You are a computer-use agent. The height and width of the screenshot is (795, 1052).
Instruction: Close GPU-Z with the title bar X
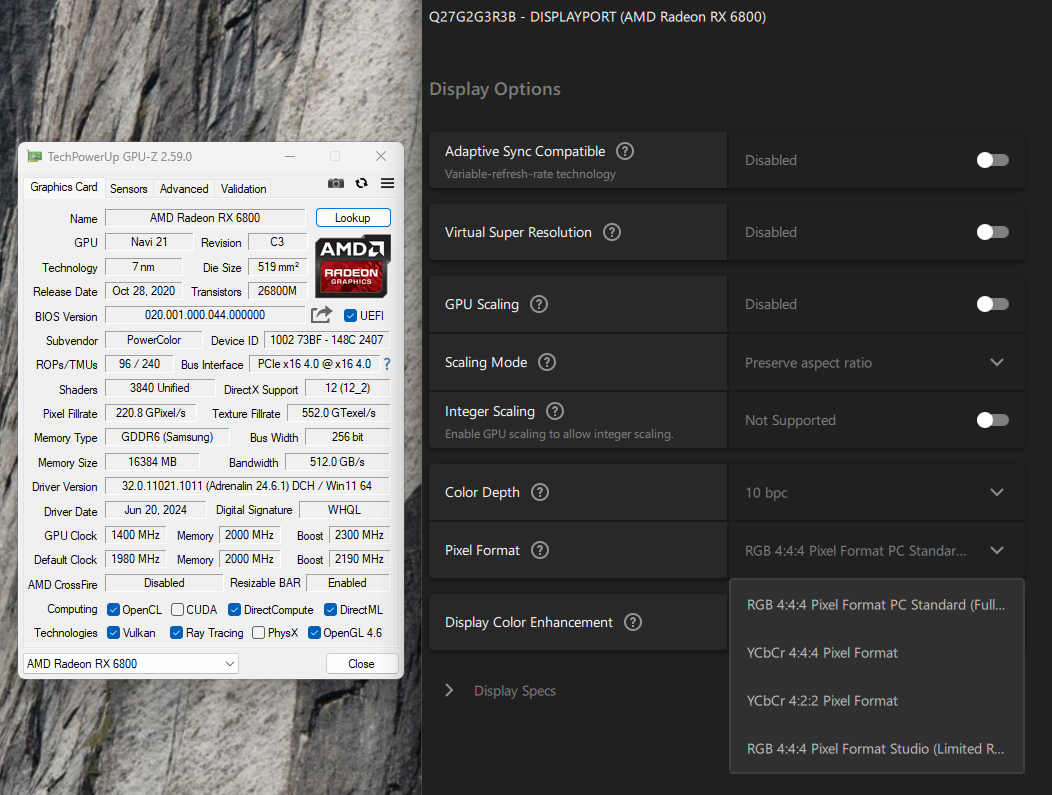(x=381, y=156)
